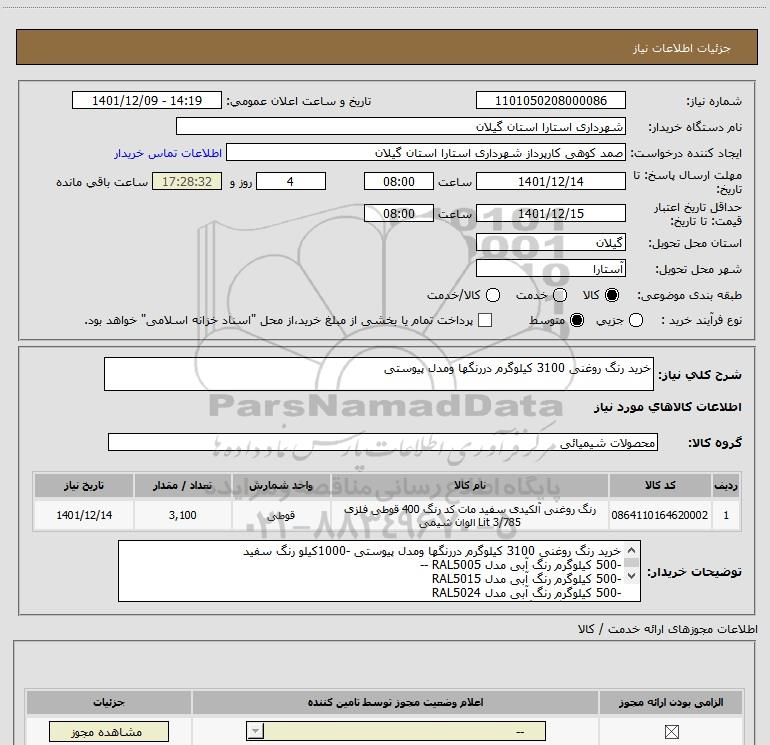Click the شماره نیاز field 1101050208000086
The image size is (770, 745).
[x=550, y=101]
